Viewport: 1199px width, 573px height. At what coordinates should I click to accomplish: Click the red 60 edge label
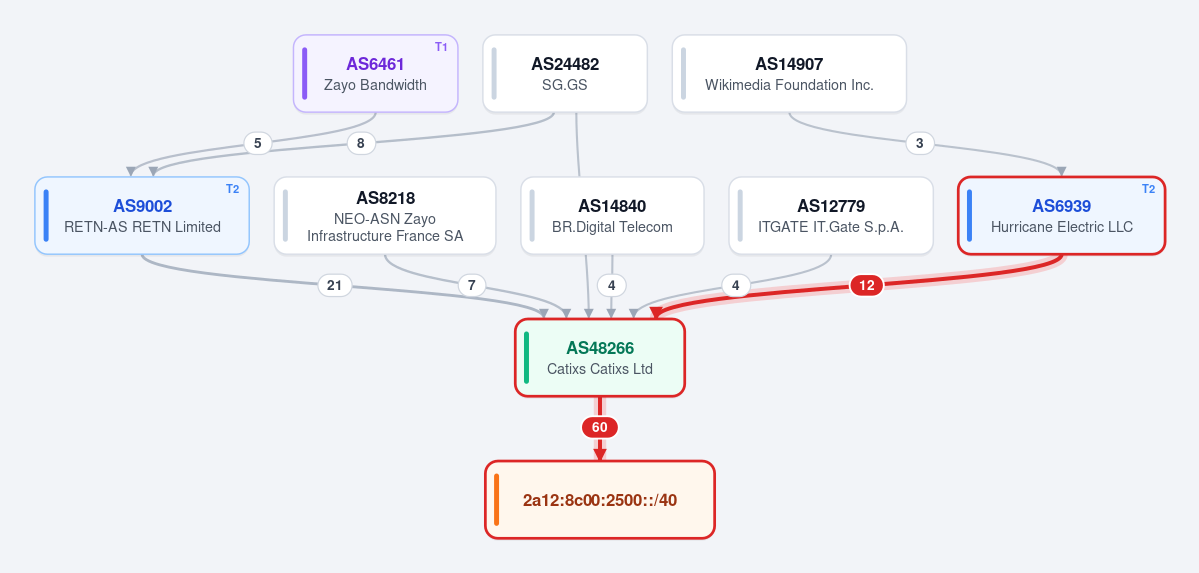pyautogui.click(x=600, y=427)
